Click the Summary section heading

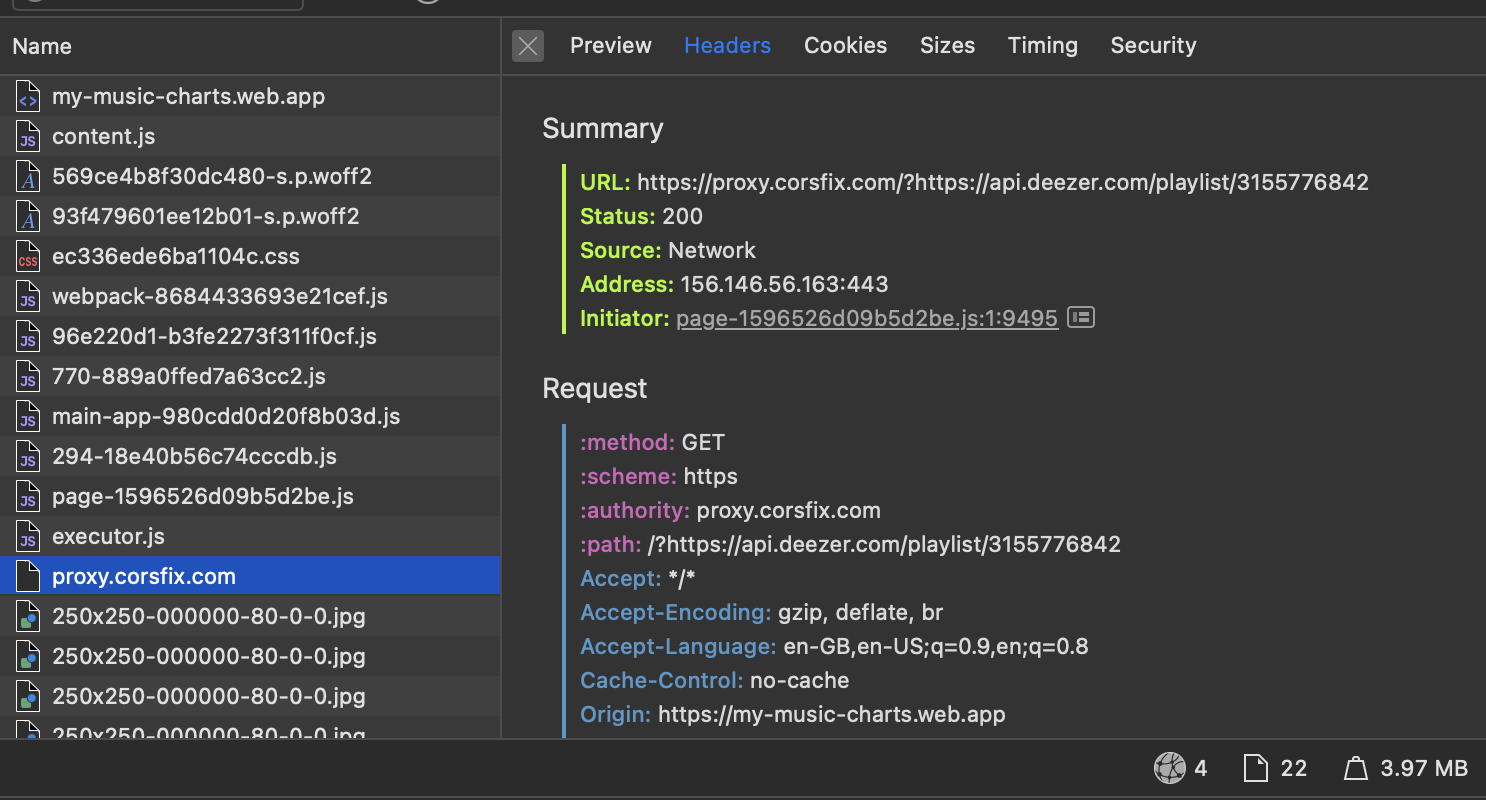[603, 129]
